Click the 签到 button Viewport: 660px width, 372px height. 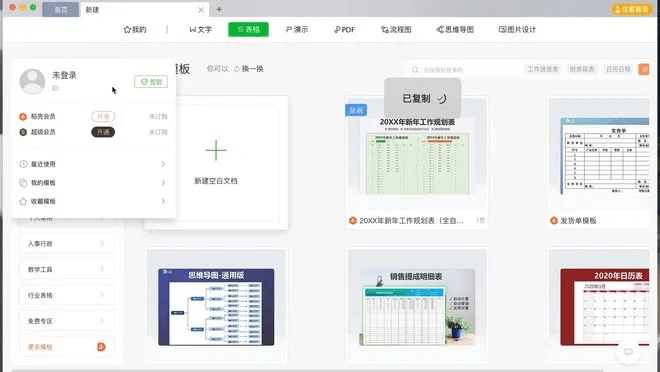click(x=151, y=82)
